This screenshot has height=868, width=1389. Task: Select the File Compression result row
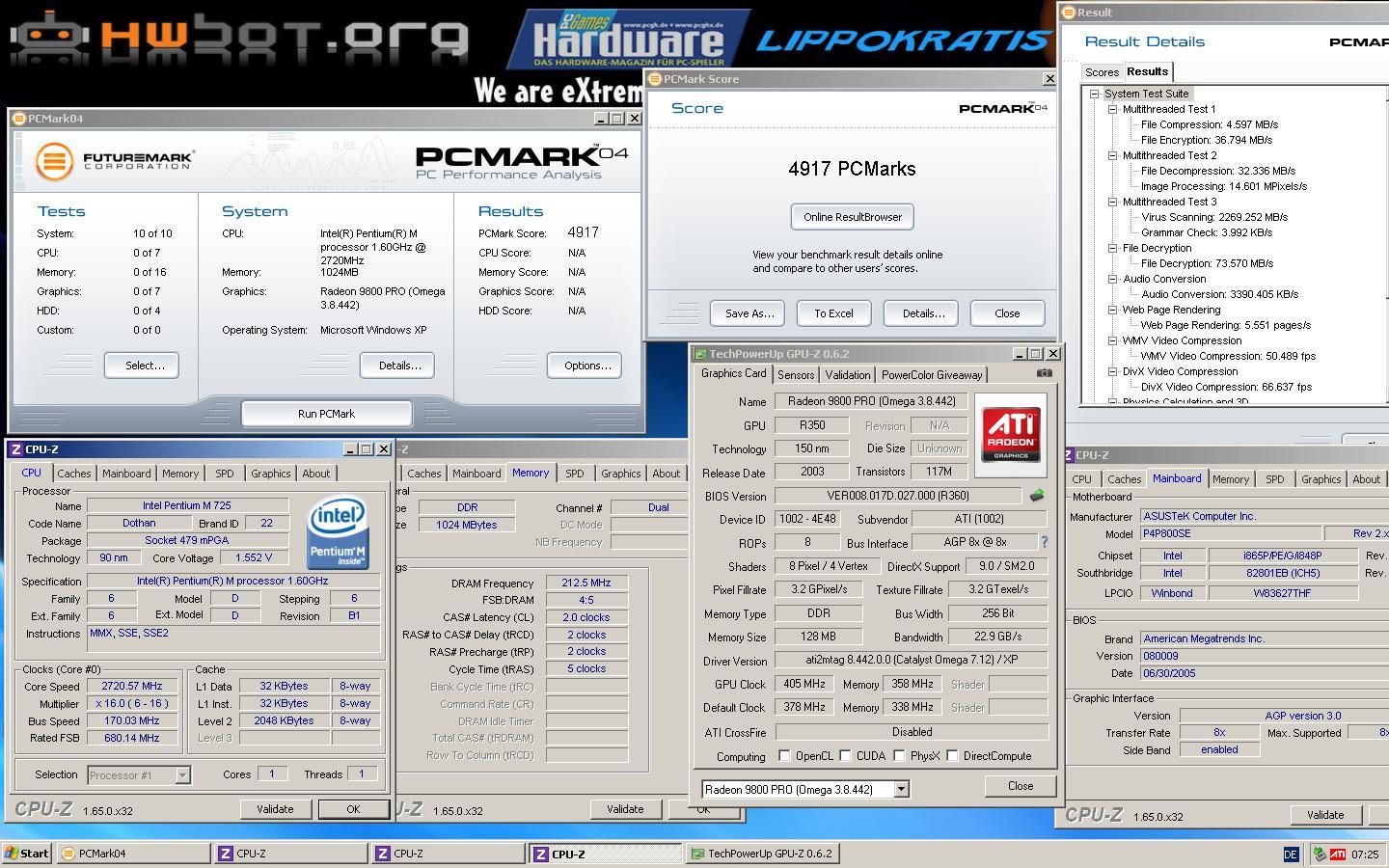click(1210, 124)
